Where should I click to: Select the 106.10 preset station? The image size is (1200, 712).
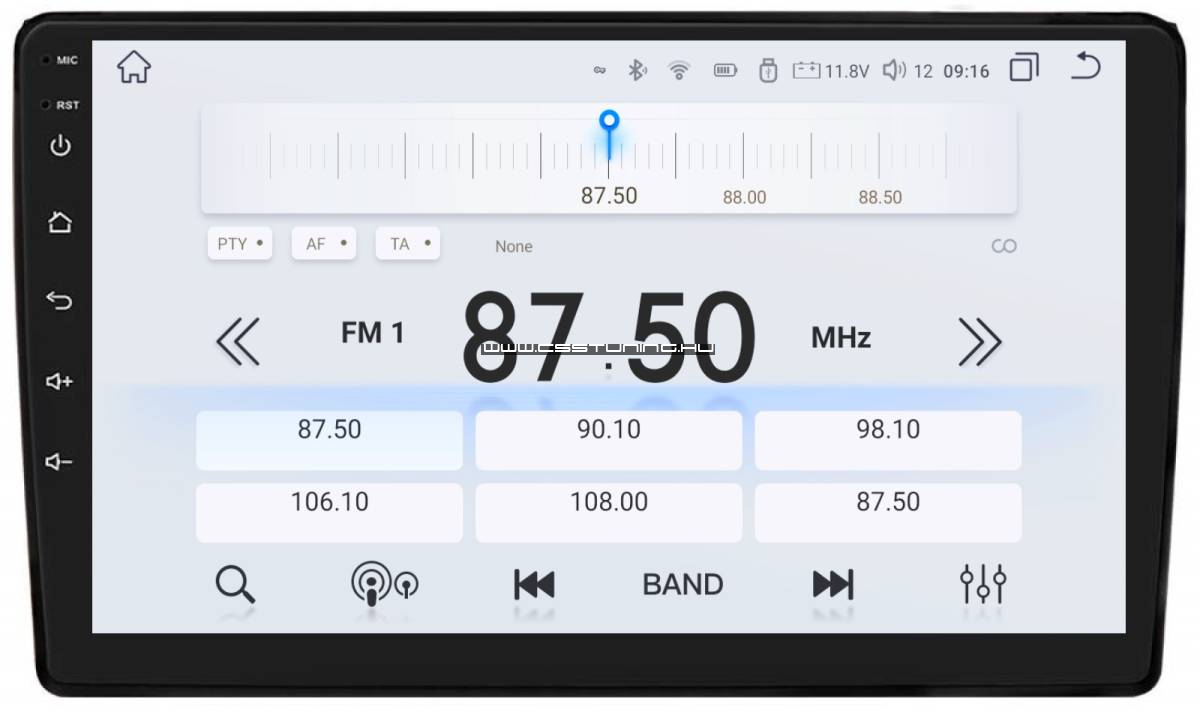coord(329,512)
